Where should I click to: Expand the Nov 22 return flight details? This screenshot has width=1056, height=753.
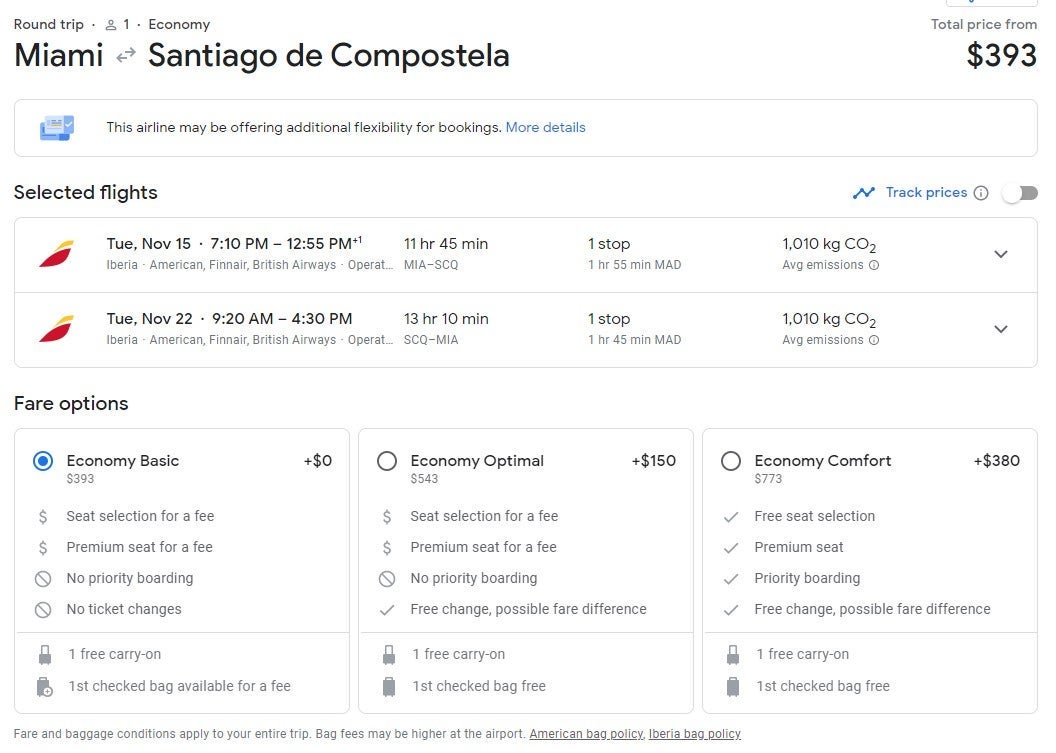coord(1000,329)
